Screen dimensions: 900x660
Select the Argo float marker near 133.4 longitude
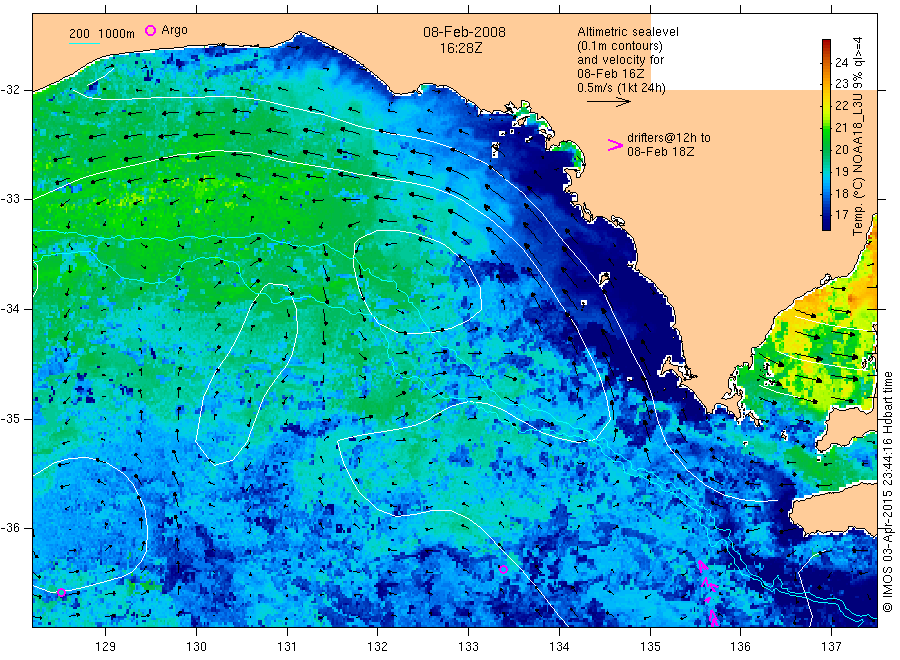503,569
